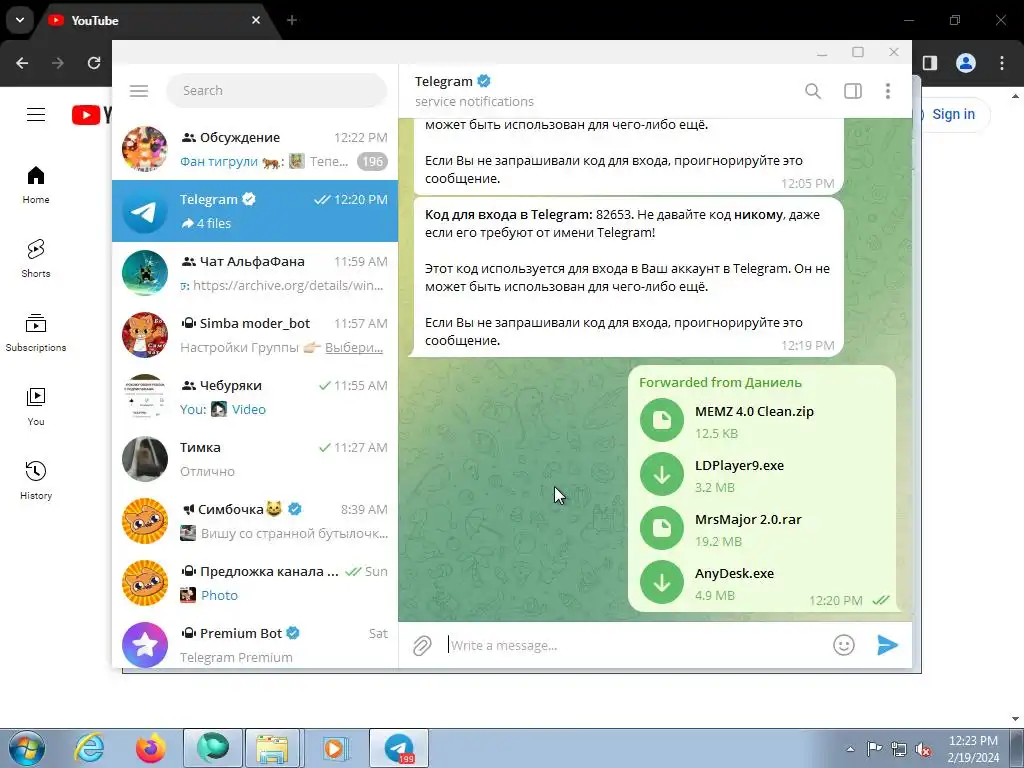Open the MrsMajor 2.0.rar file icon
Image resolution: width=1024 pixels, height=768 pixels.
click(x=662, y=528)
